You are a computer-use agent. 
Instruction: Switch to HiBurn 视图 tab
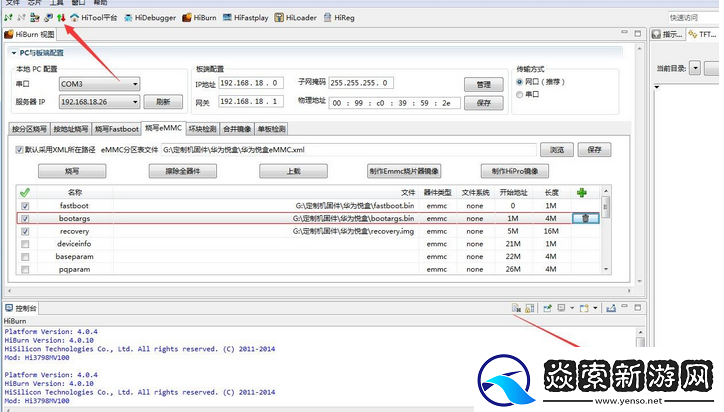pyautogui.click(x=30, y=34)
